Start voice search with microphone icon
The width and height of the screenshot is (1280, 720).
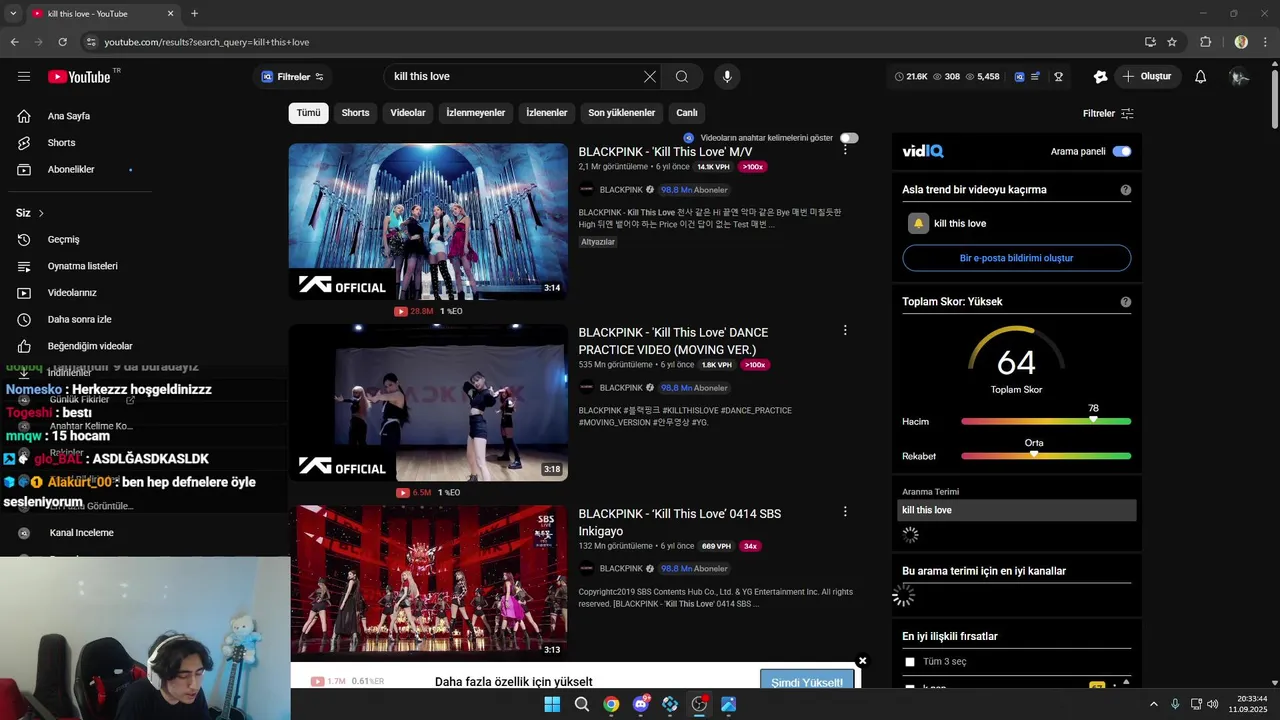click(x=727, y=77)
